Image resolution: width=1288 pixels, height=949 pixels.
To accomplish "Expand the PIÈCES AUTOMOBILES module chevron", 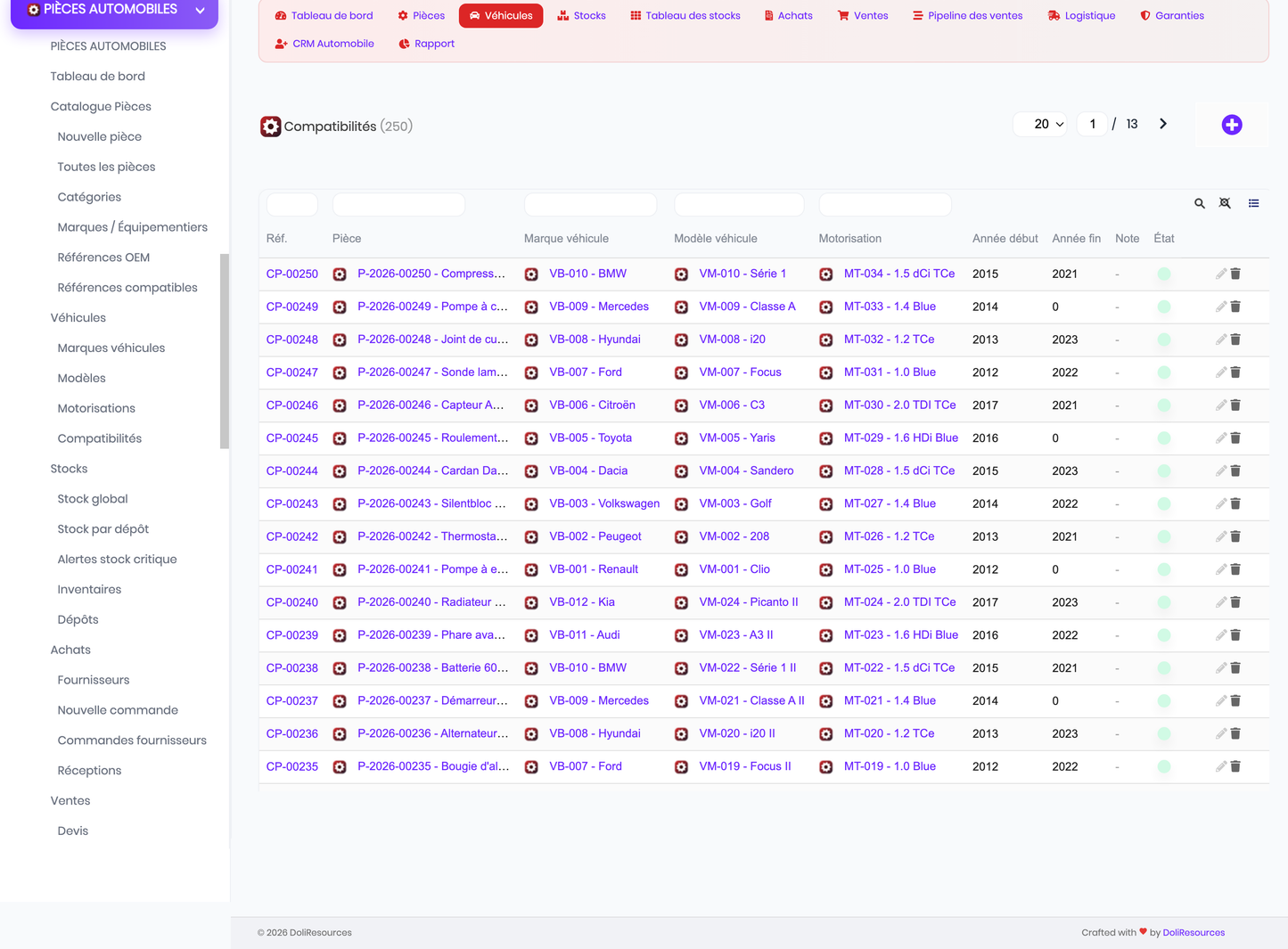I will (201, 11).
